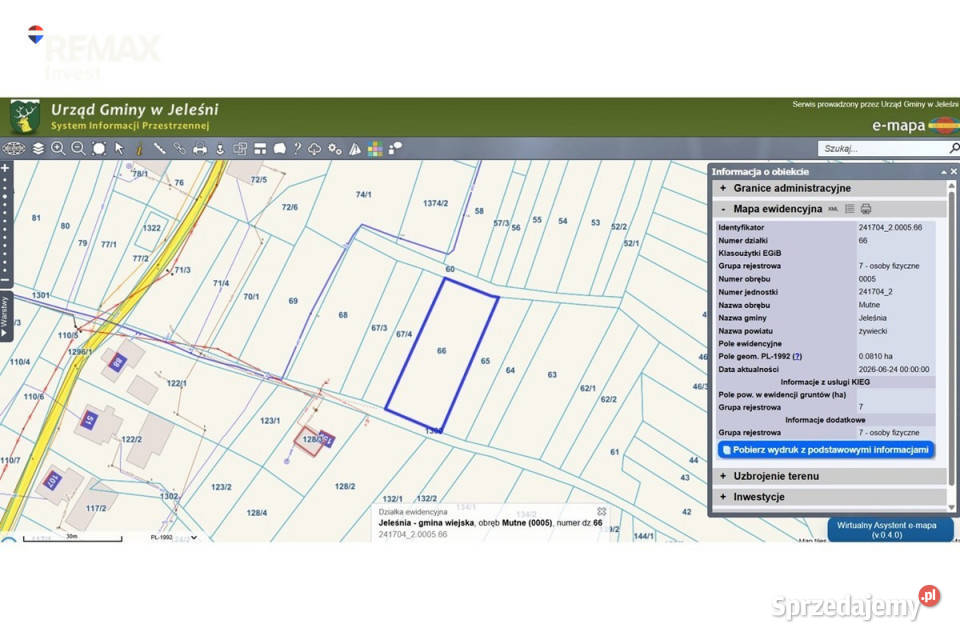Click the map zoom level slider track

[5, 224]
